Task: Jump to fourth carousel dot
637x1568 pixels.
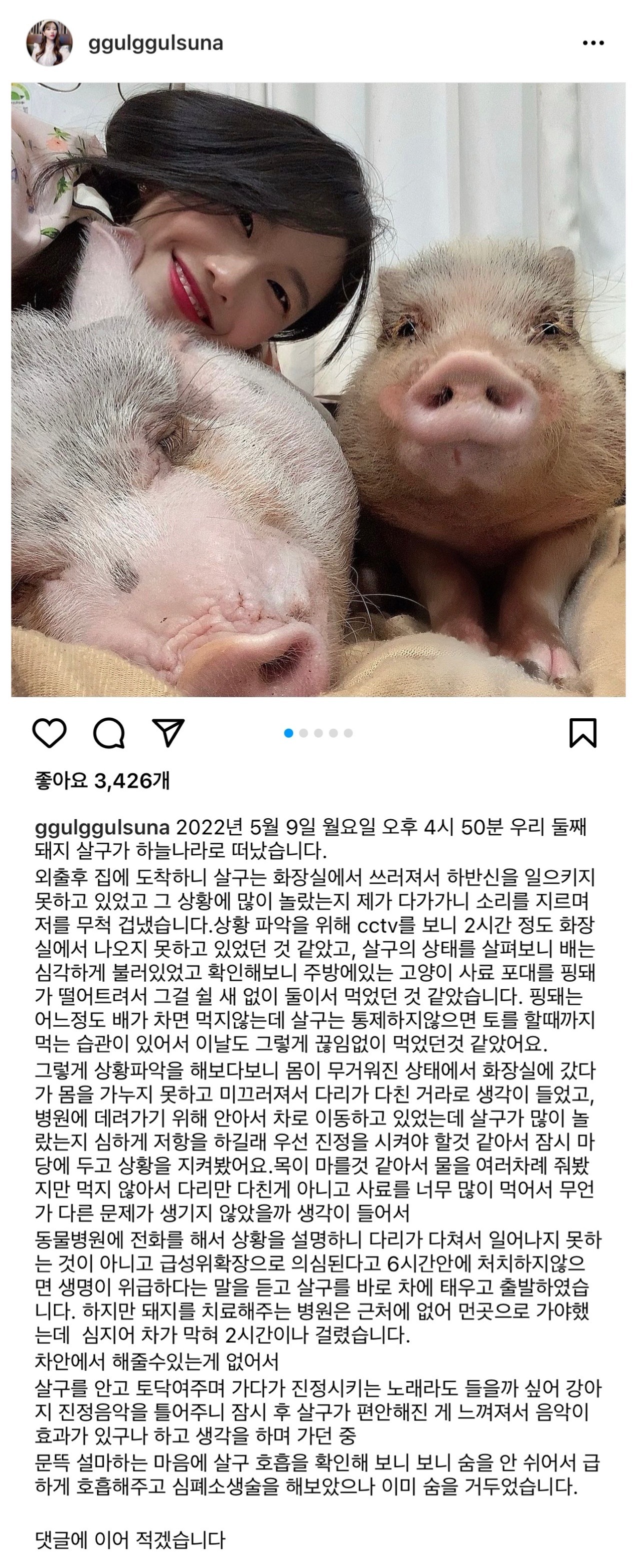Action: click(333, 733)
